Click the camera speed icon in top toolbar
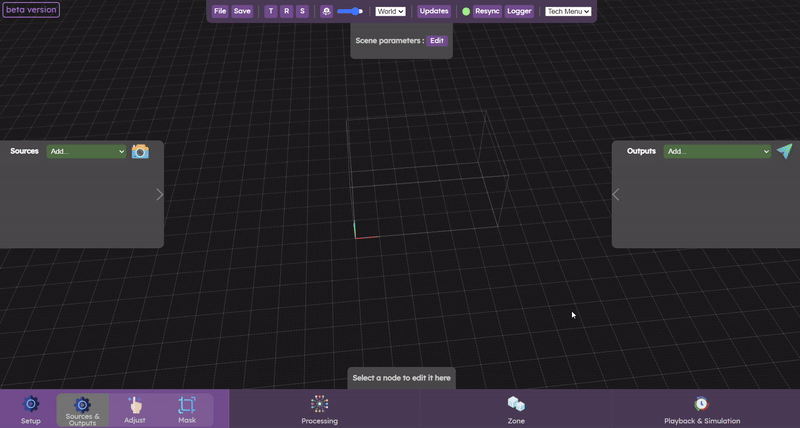Viewport: 800px width, 428px height. [x=327, y=11]
